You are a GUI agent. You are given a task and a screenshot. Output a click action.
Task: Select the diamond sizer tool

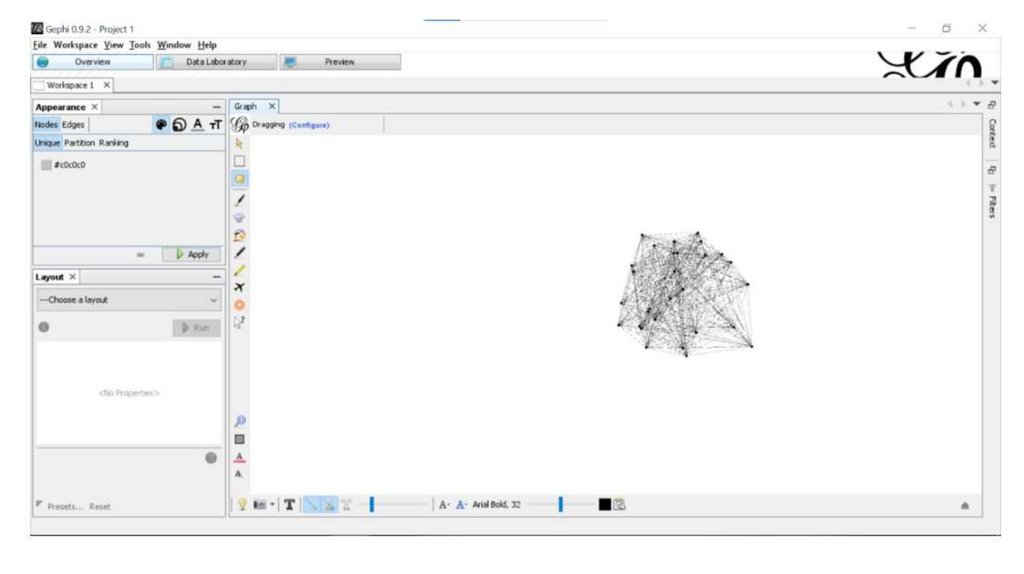point(240,217)
